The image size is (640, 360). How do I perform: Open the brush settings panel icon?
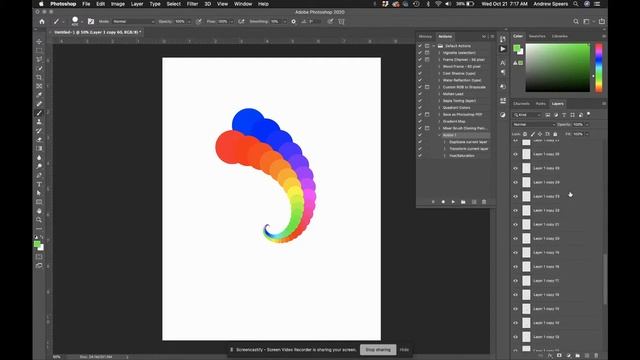tap(91, 21)
